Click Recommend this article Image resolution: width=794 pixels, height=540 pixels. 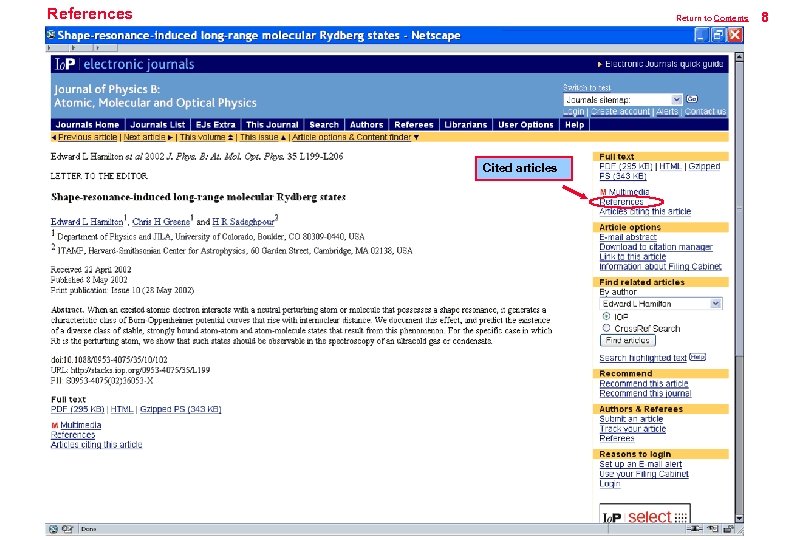[644, 383]
